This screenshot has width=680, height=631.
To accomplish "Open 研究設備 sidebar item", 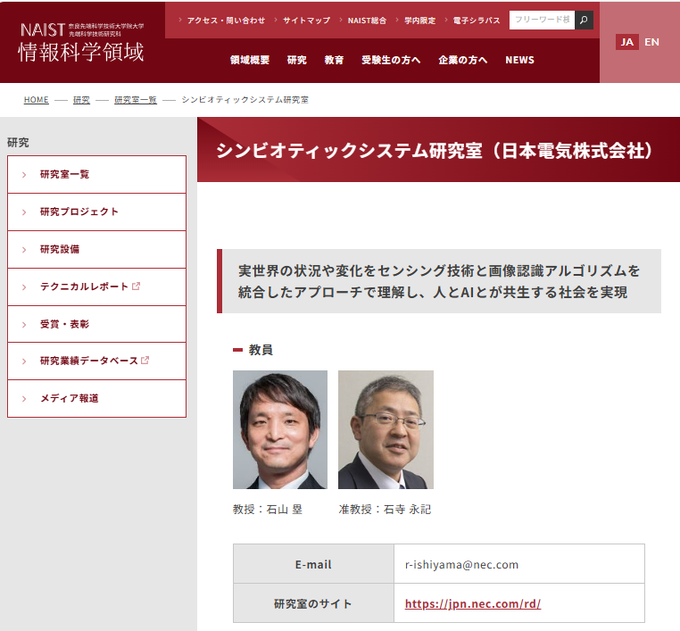I will point(97,249).
